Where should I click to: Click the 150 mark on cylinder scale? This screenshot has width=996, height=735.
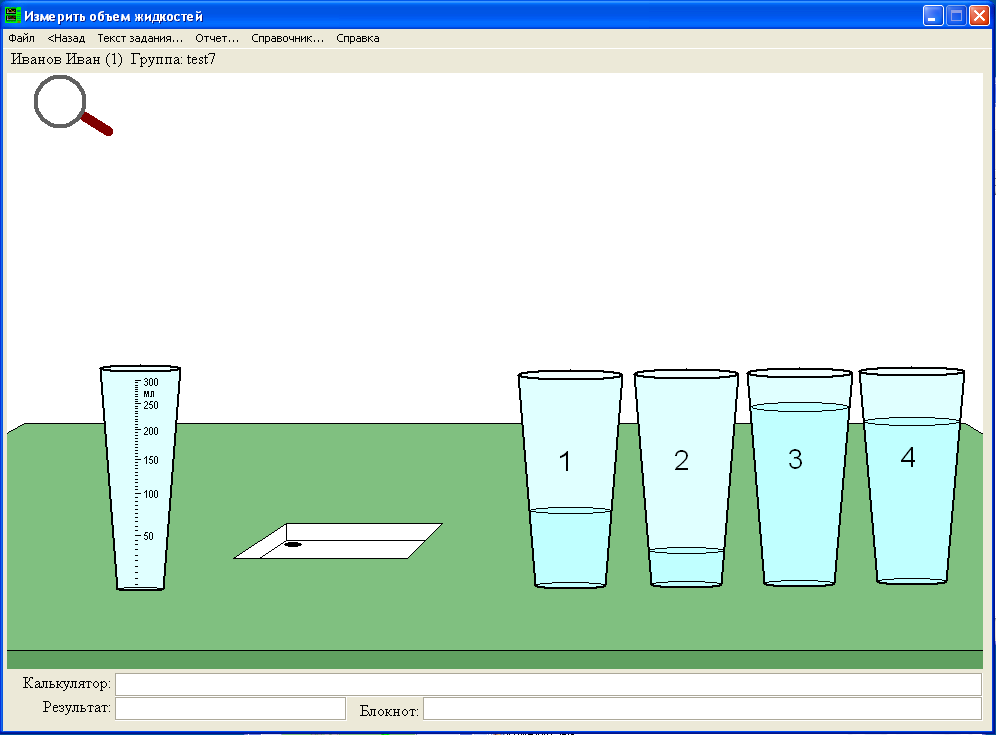click(151, 461)
